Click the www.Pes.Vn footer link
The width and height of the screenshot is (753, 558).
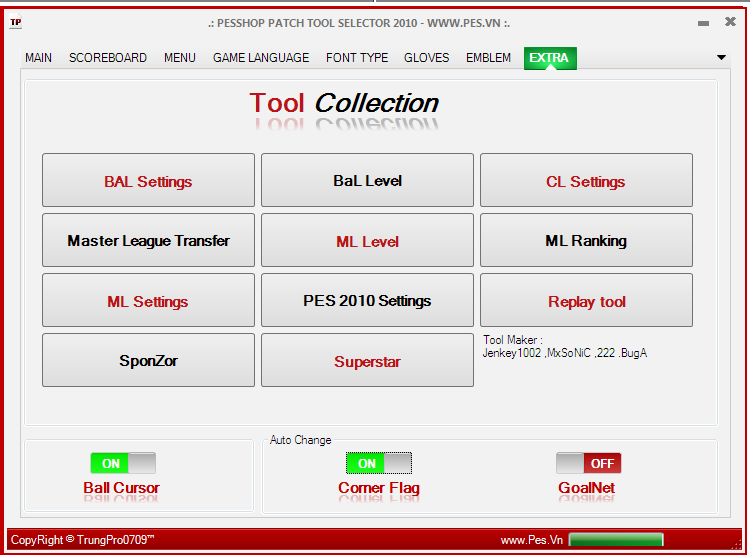531,541
